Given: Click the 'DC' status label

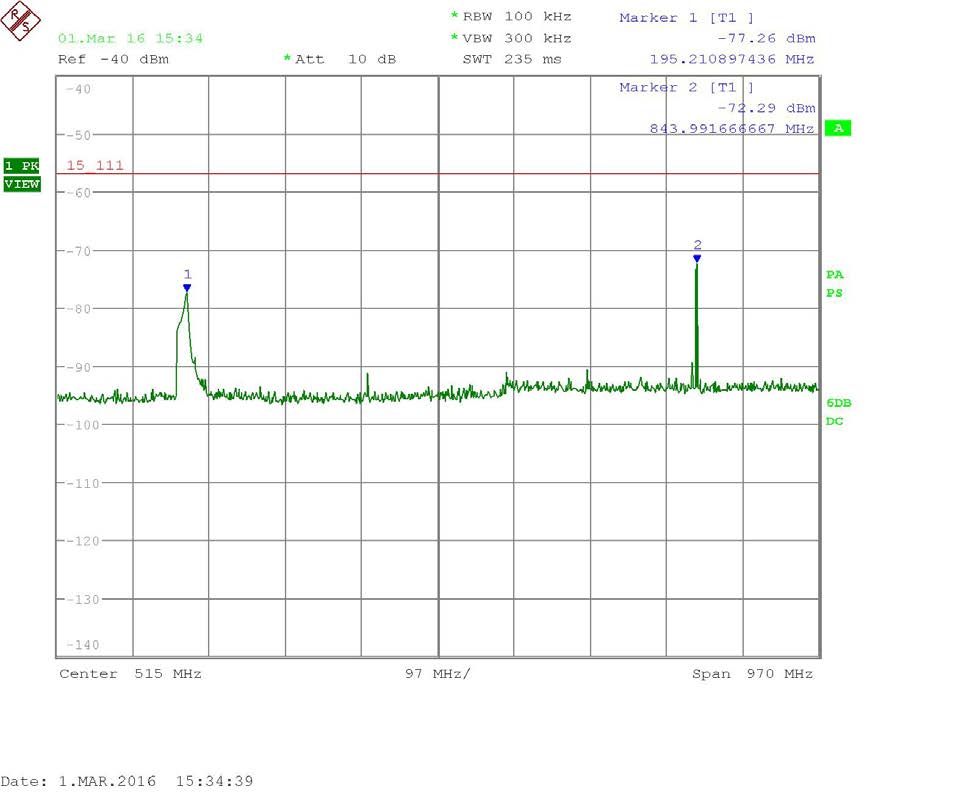Looking at the screenshot, I should (x=834, y=421).
